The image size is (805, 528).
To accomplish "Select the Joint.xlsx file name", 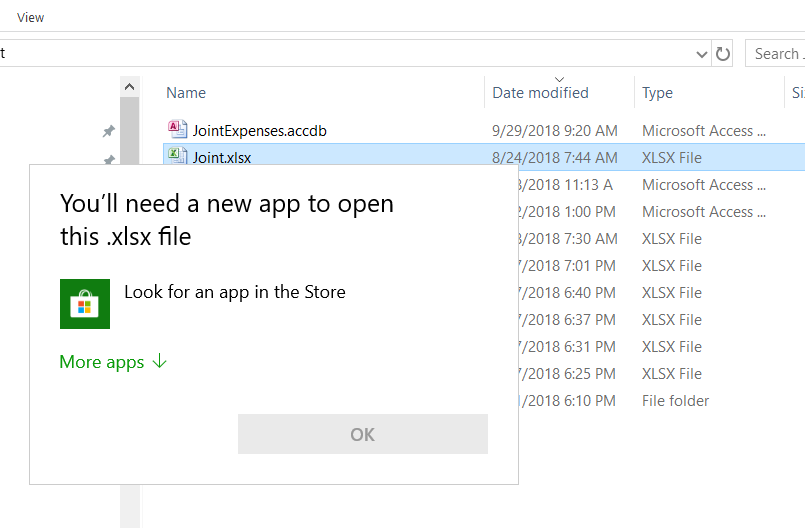I will [x=222, y=158].
